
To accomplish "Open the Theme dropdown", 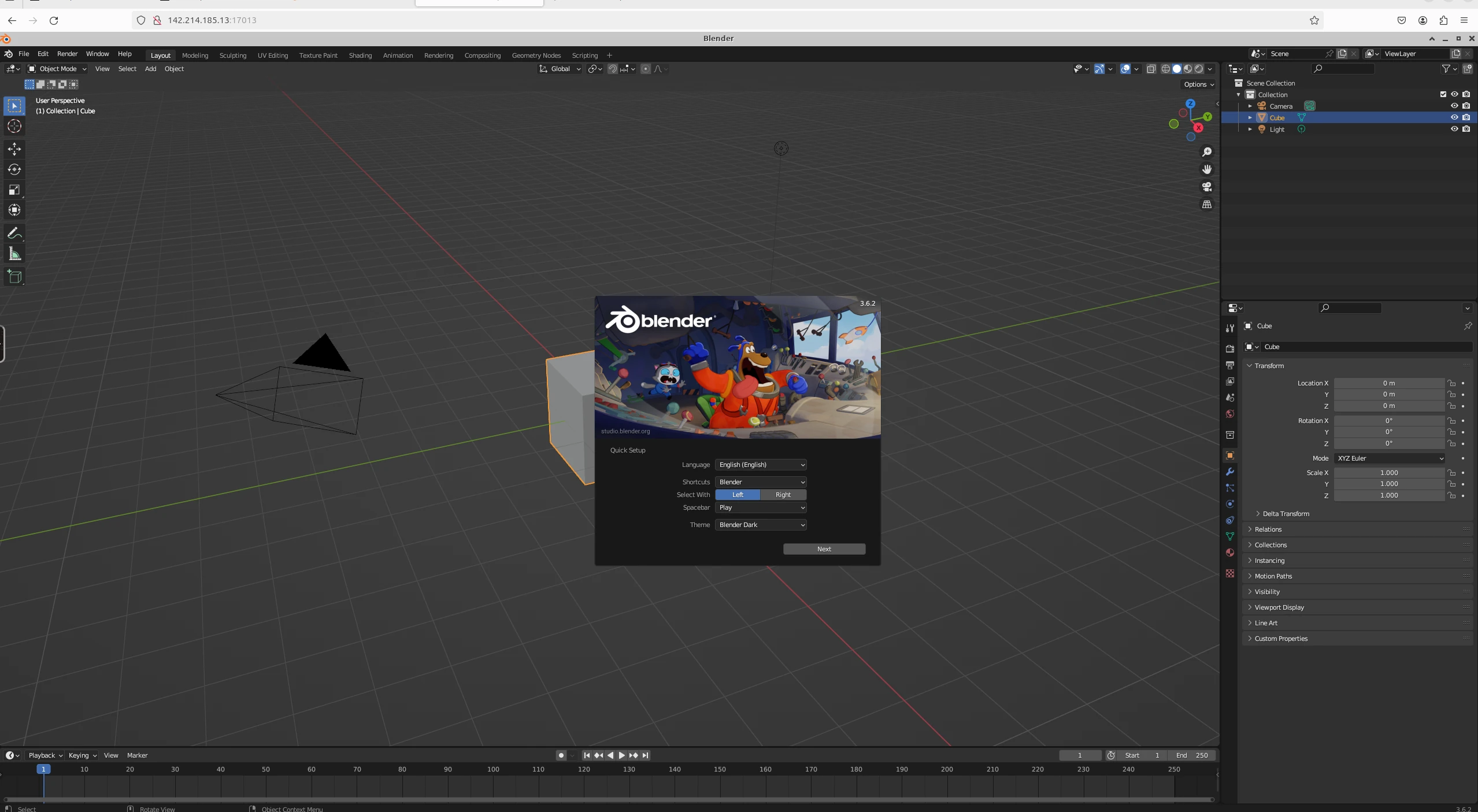I will coord(761,525).
